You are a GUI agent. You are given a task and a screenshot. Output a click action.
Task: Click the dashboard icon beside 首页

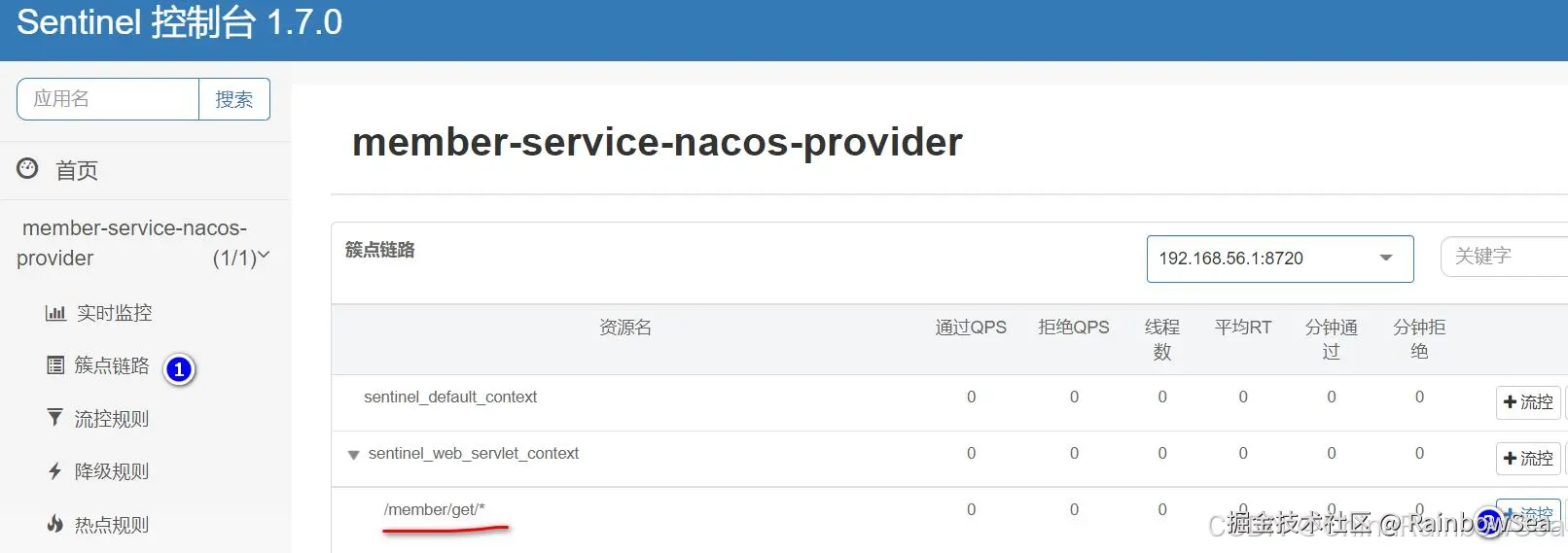27,169
